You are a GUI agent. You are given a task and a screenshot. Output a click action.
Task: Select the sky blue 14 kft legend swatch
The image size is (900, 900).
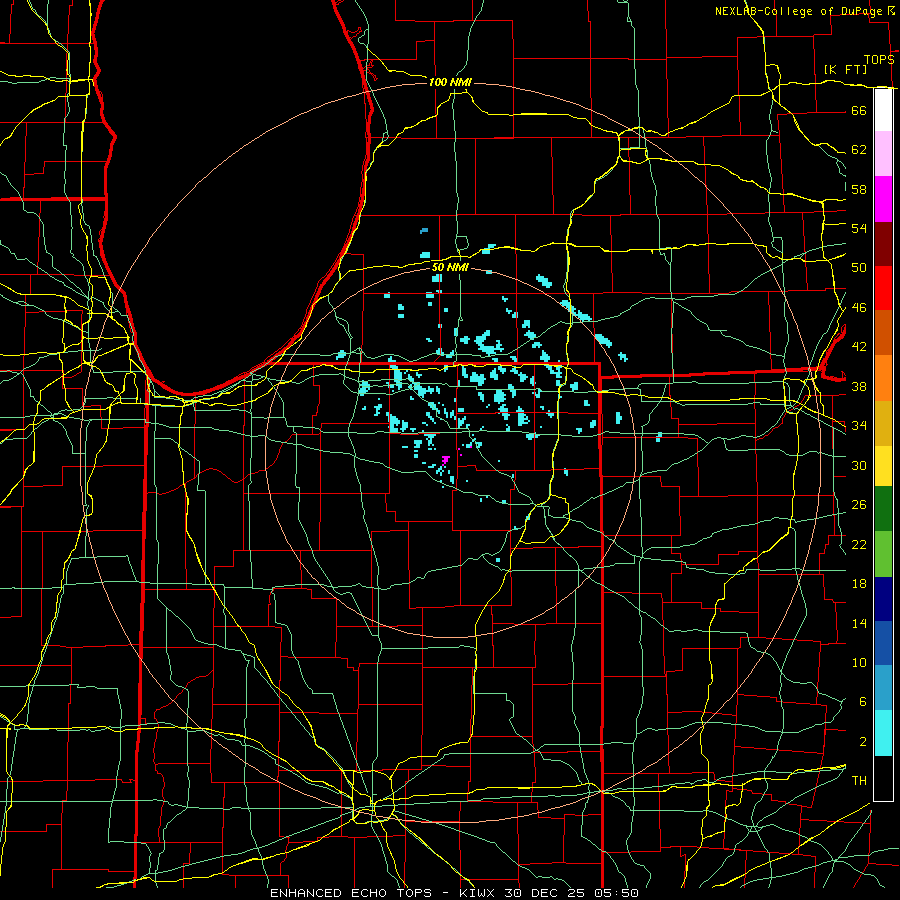point(883,688)
